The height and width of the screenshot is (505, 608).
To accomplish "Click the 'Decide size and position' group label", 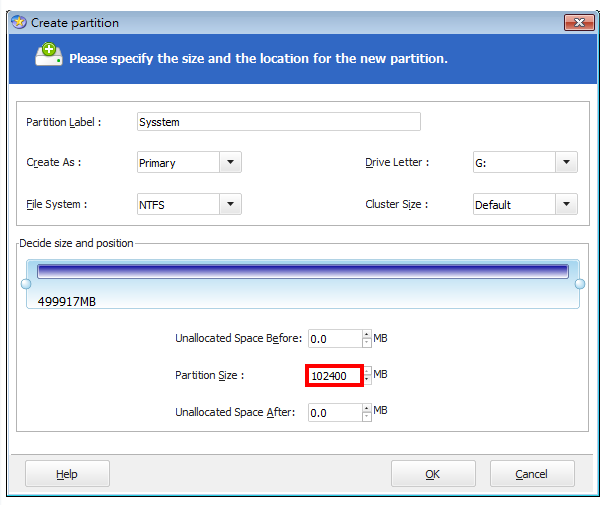I will click(x=76, y=243).
